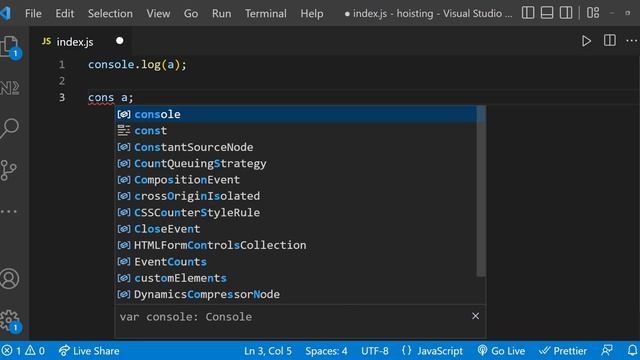
Task: Select the customElements suggestion
Action: [296, 278]
